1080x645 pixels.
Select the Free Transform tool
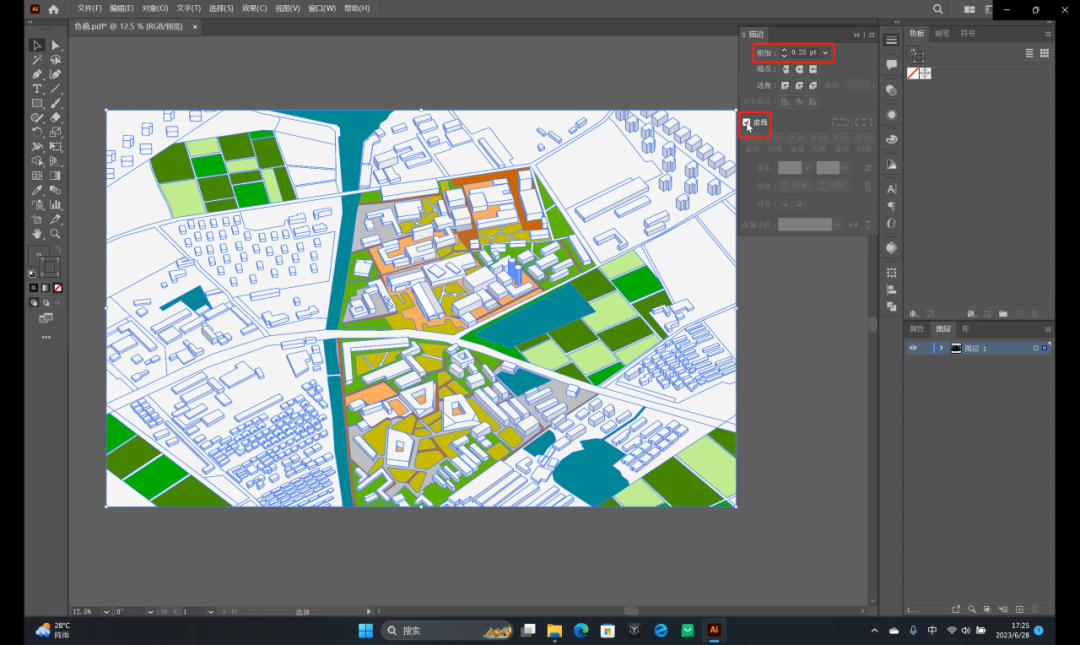(56, 147)
